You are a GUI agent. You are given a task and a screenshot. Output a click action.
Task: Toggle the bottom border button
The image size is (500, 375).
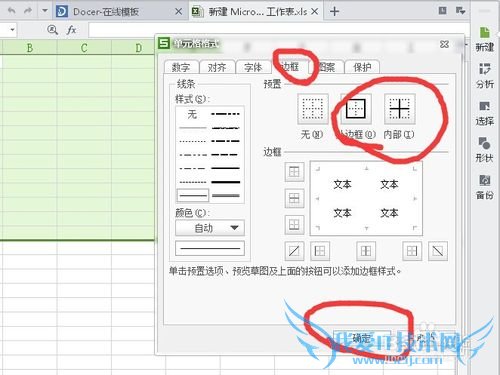click(294, 224)
